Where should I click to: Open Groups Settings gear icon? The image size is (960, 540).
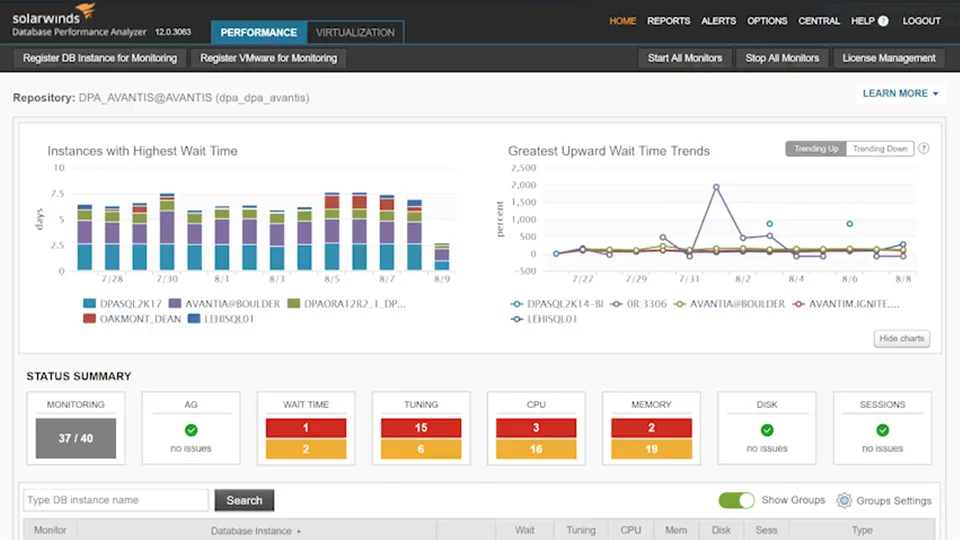point(844,500)
